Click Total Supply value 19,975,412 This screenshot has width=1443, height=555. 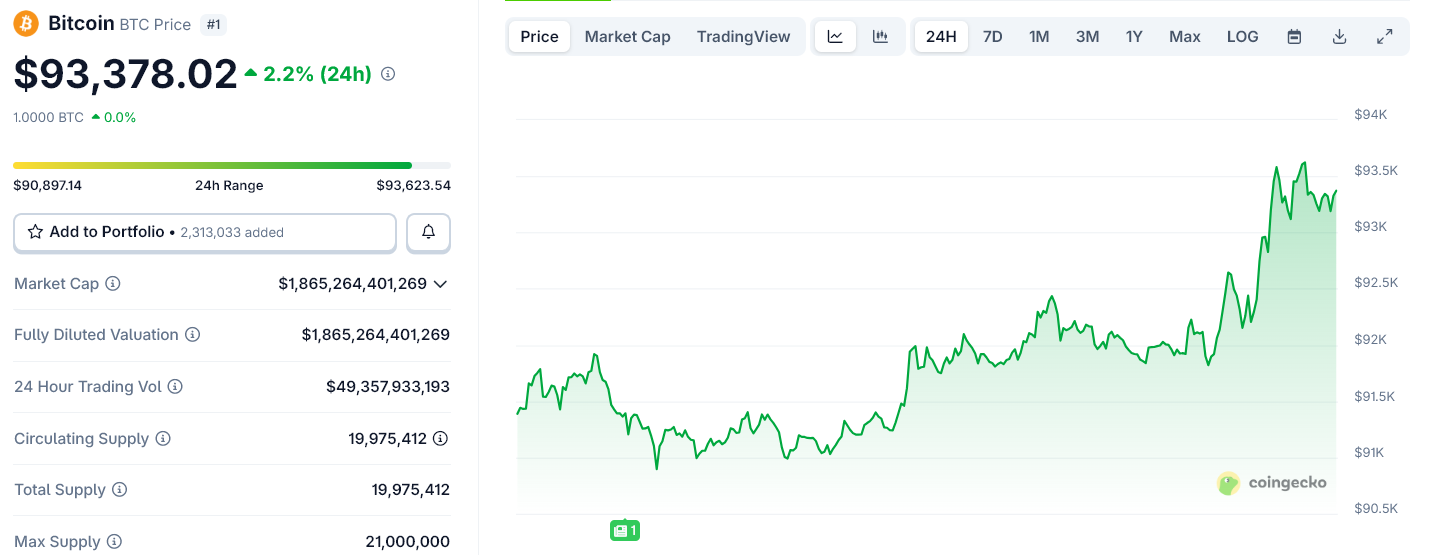pyautogui.click(x=411, y=490)
